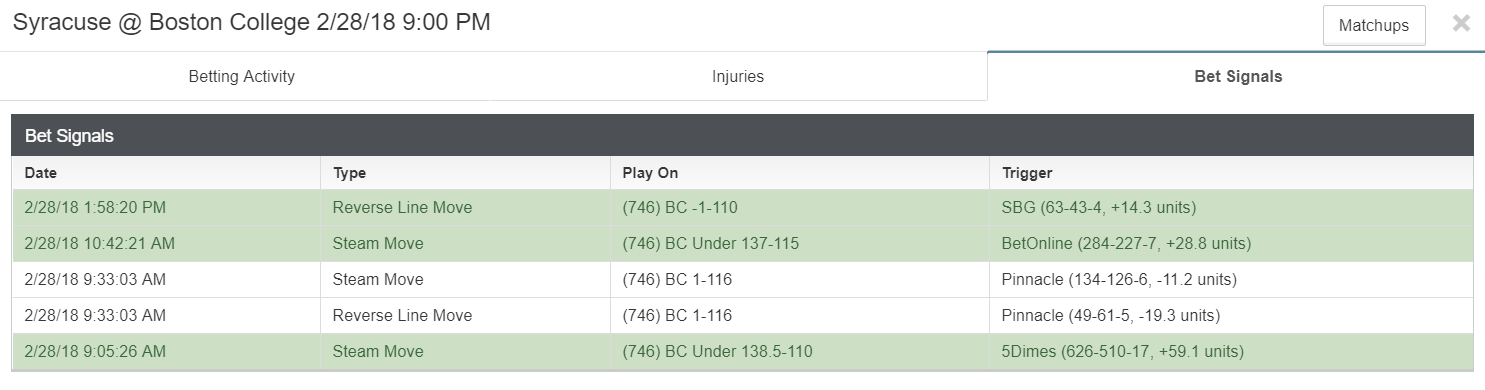Image resolution: width=1485 pixels, height=390 pixels.
Task: Select Pinnacle (49-61-5, -19.3 units) cell
Action: (x=1231, y=316)
